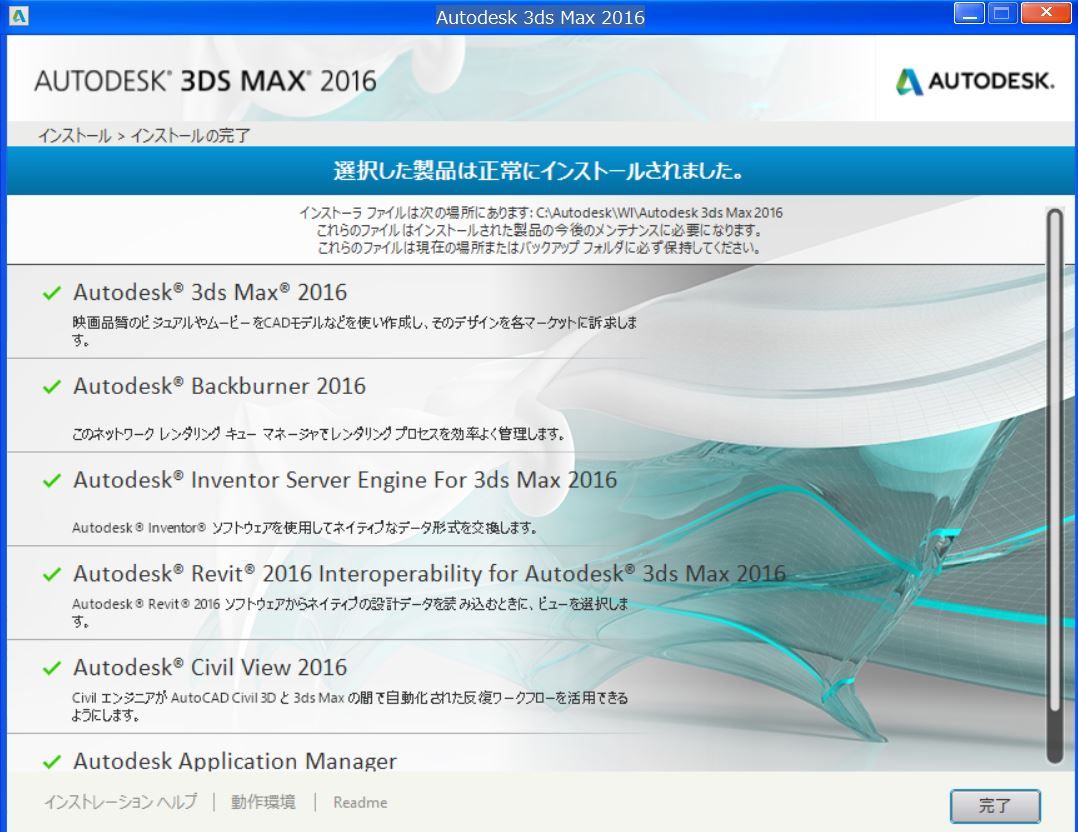Click the maximize window button

[x=1002, y=13]
